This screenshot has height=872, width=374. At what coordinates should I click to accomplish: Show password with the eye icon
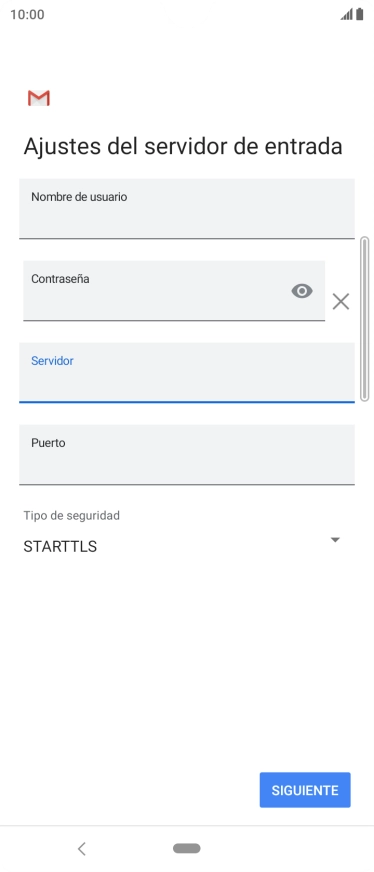pyautogui.click(x=302, y=291)
